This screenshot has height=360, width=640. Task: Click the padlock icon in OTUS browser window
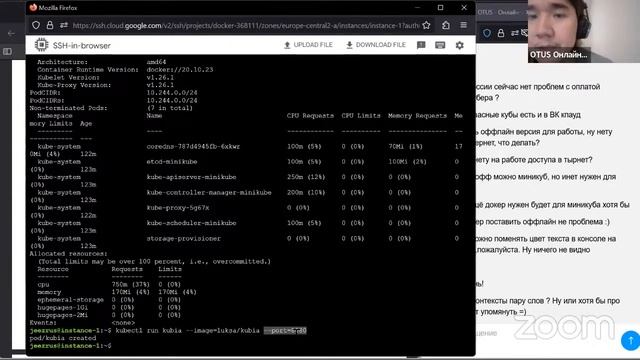pos(501,33)
